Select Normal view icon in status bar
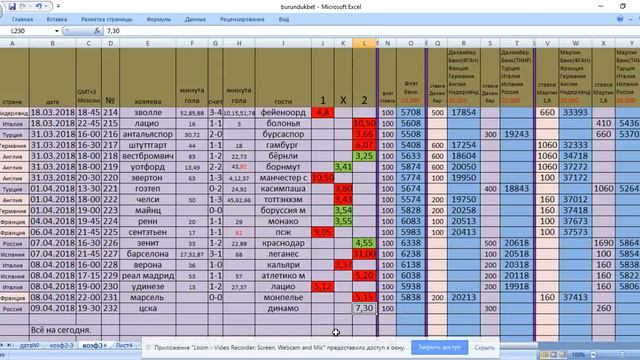The width and height of the screenshot is (640, 360). pos(544,355)
